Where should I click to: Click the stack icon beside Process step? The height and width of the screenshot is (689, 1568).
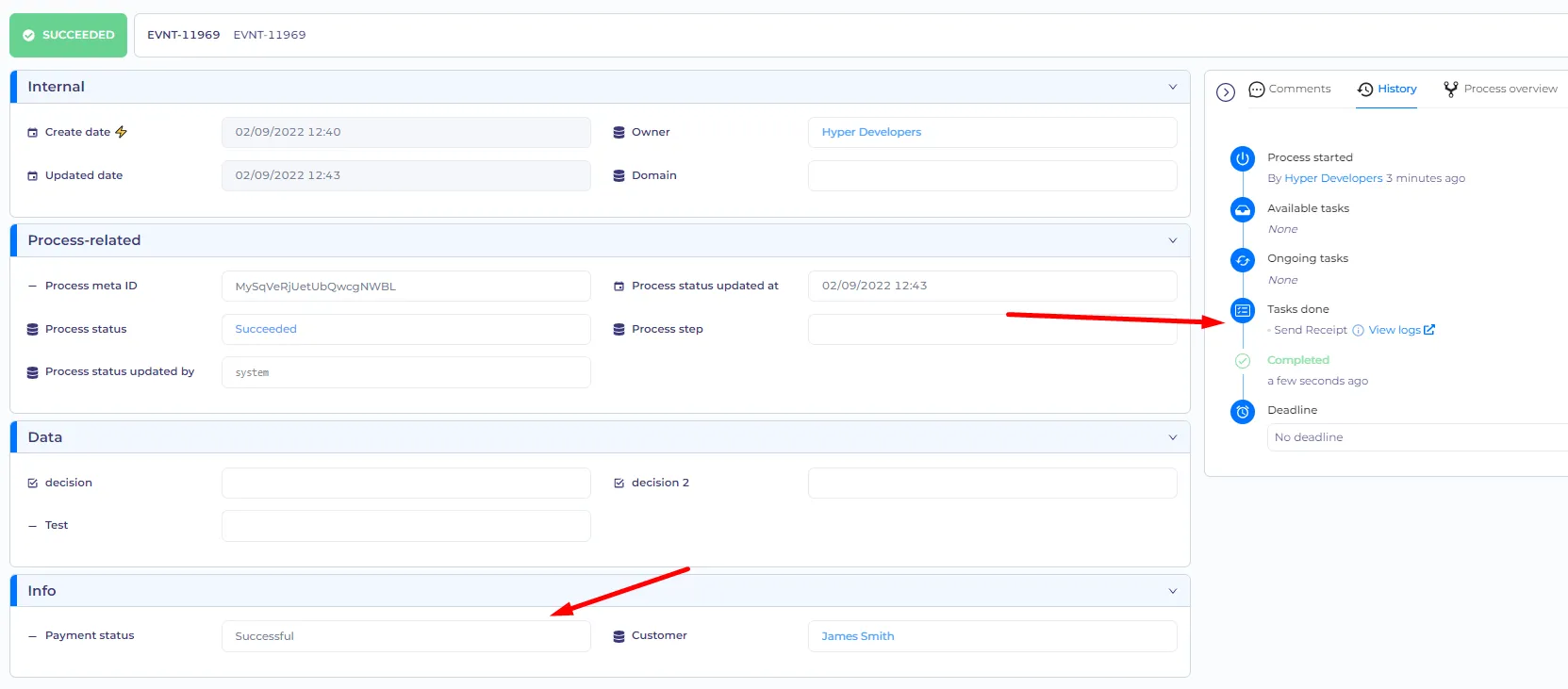tap(619, 330)
